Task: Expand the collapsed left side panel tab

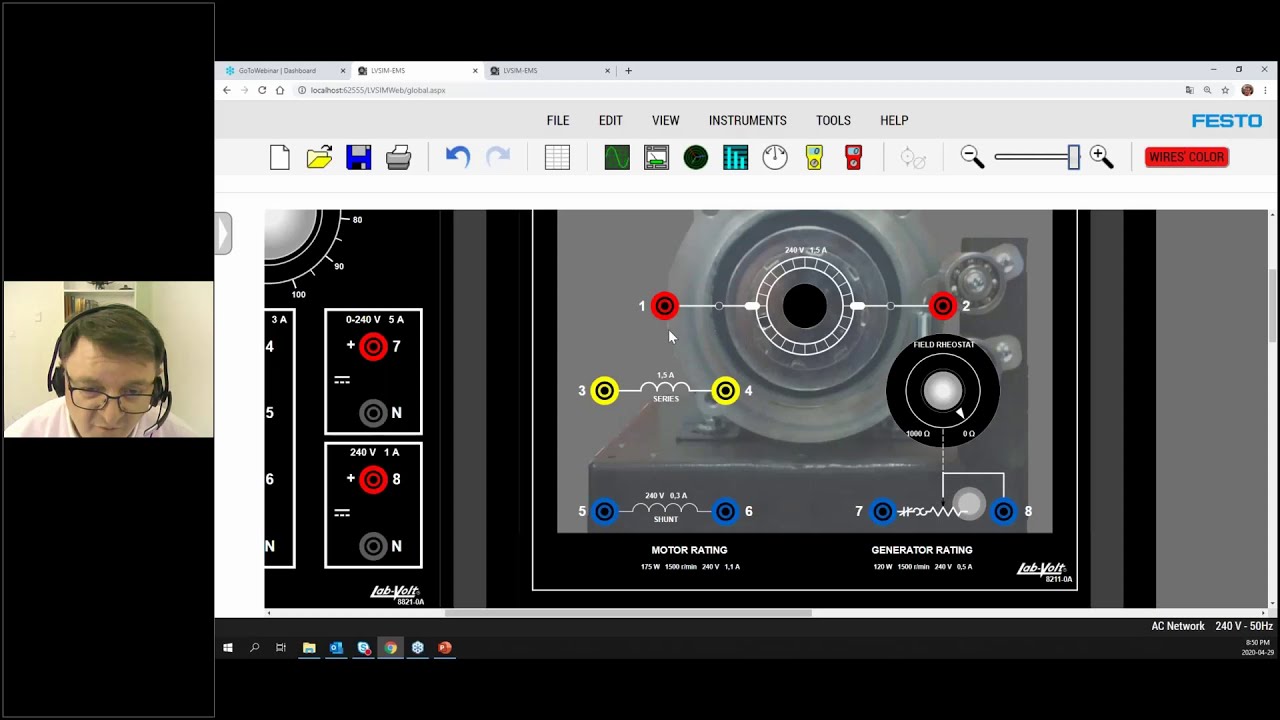Action: click(x=223, y=233)
